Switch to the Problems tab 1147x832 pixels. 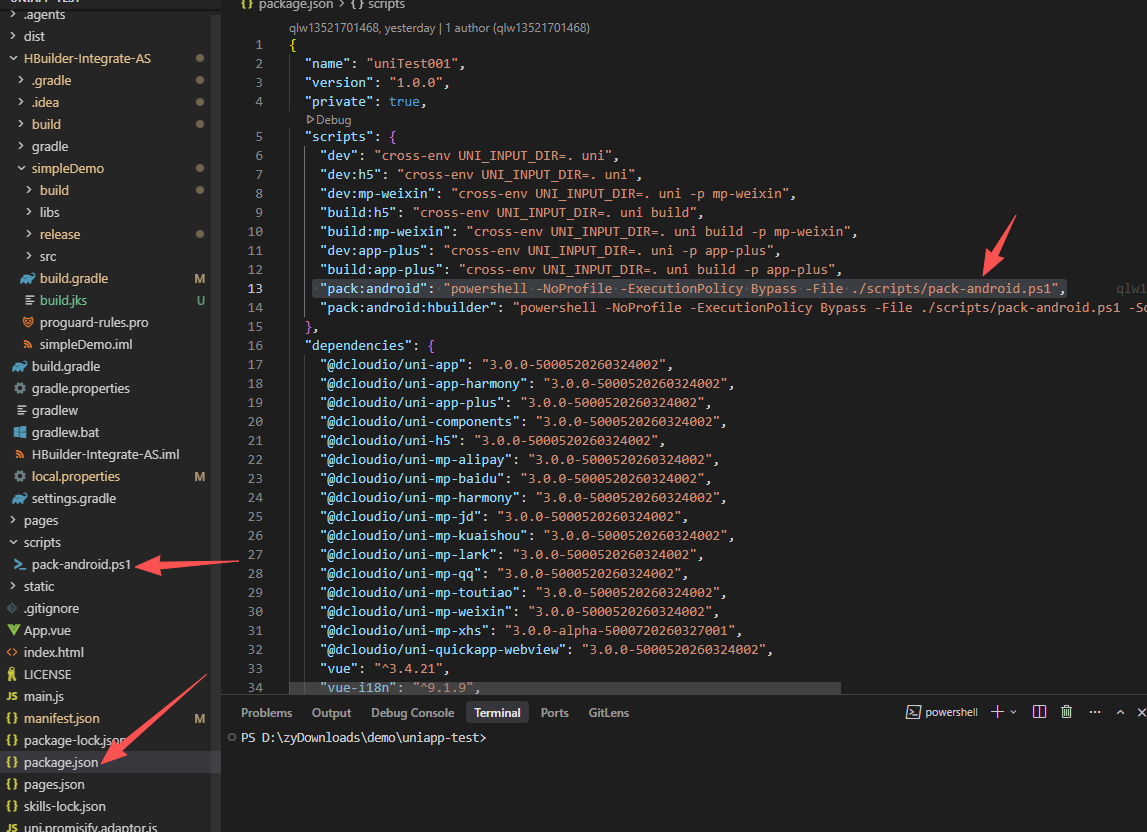pyautogui.click(x=266, y=713)
